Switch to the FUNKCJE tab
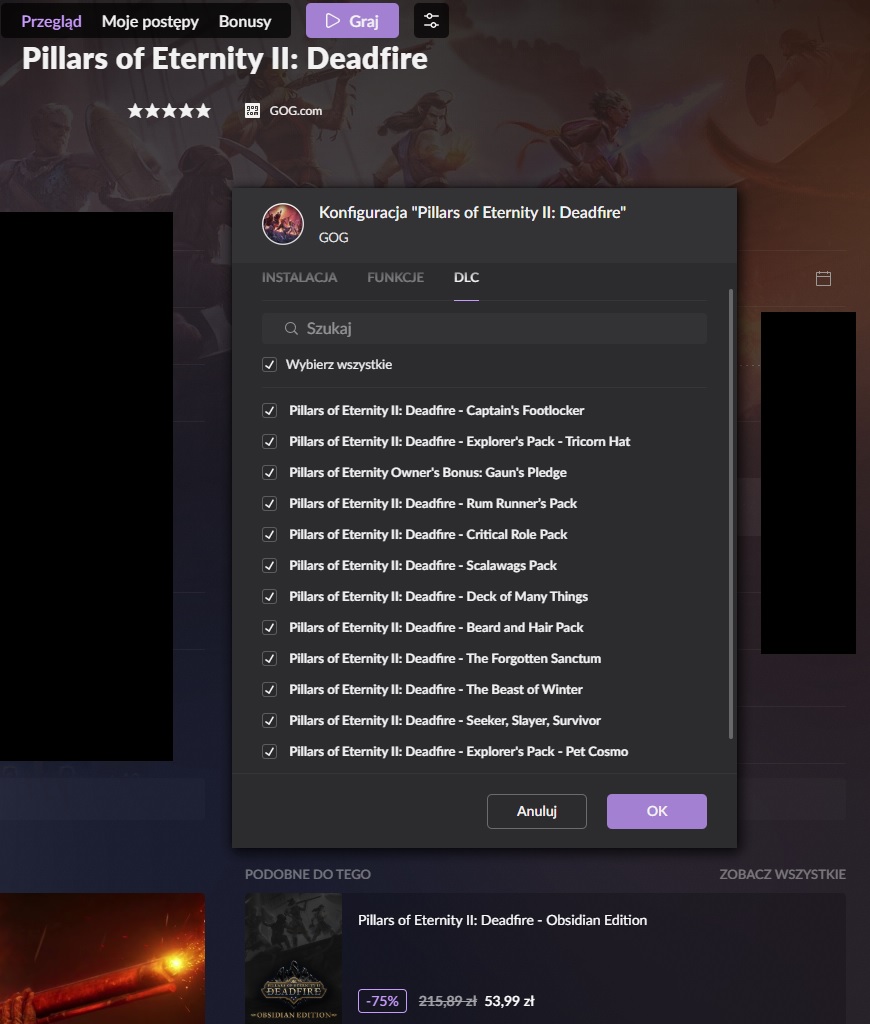 (x=395, y=278)
